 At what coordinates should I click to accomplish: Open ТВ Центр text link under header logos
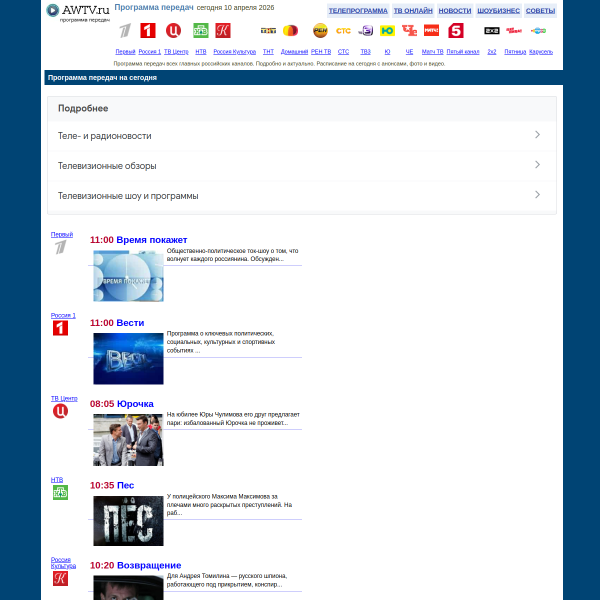coord(176,52)
